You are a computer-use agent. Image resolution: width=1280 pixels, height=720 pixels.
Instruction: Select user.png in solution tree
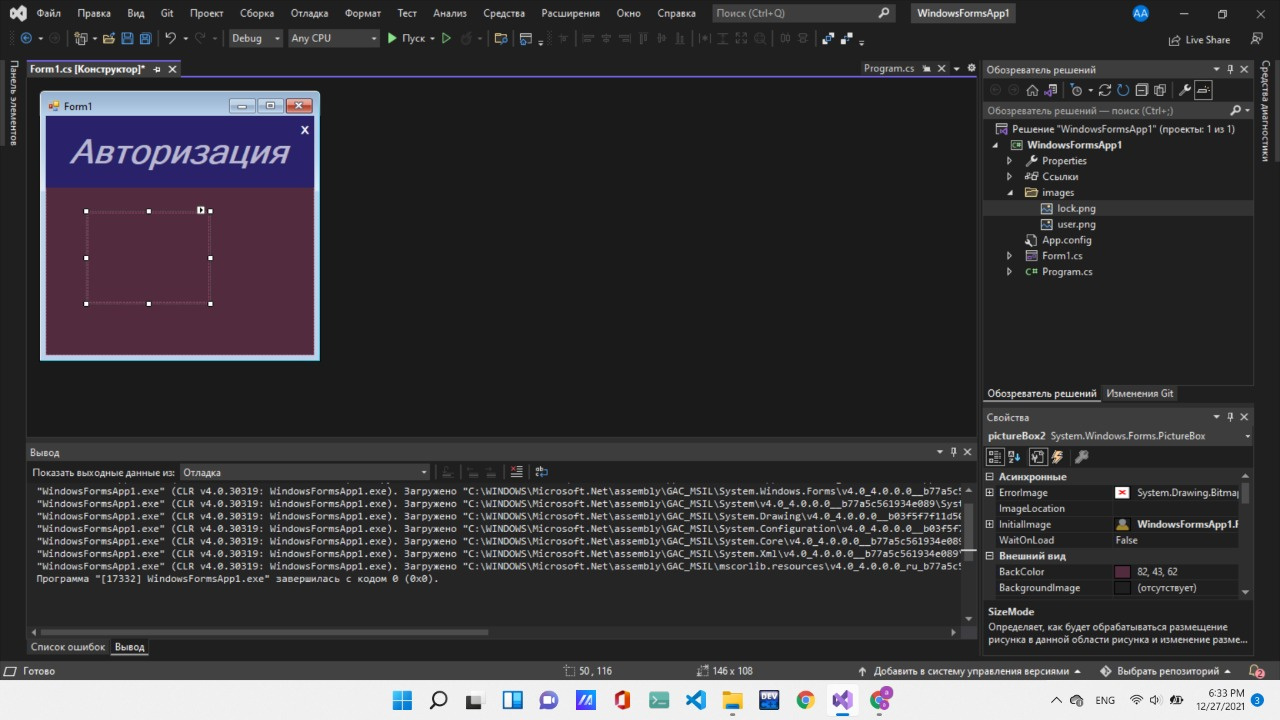[1076, 224]
